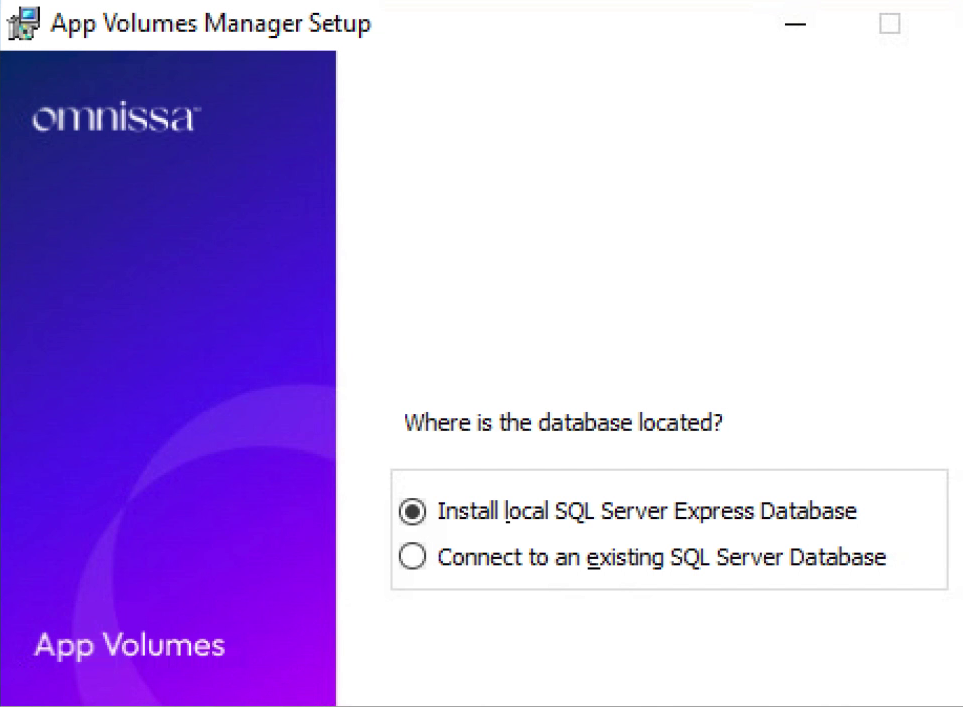Minimize the App Volumes Manager Setup window

796,24
